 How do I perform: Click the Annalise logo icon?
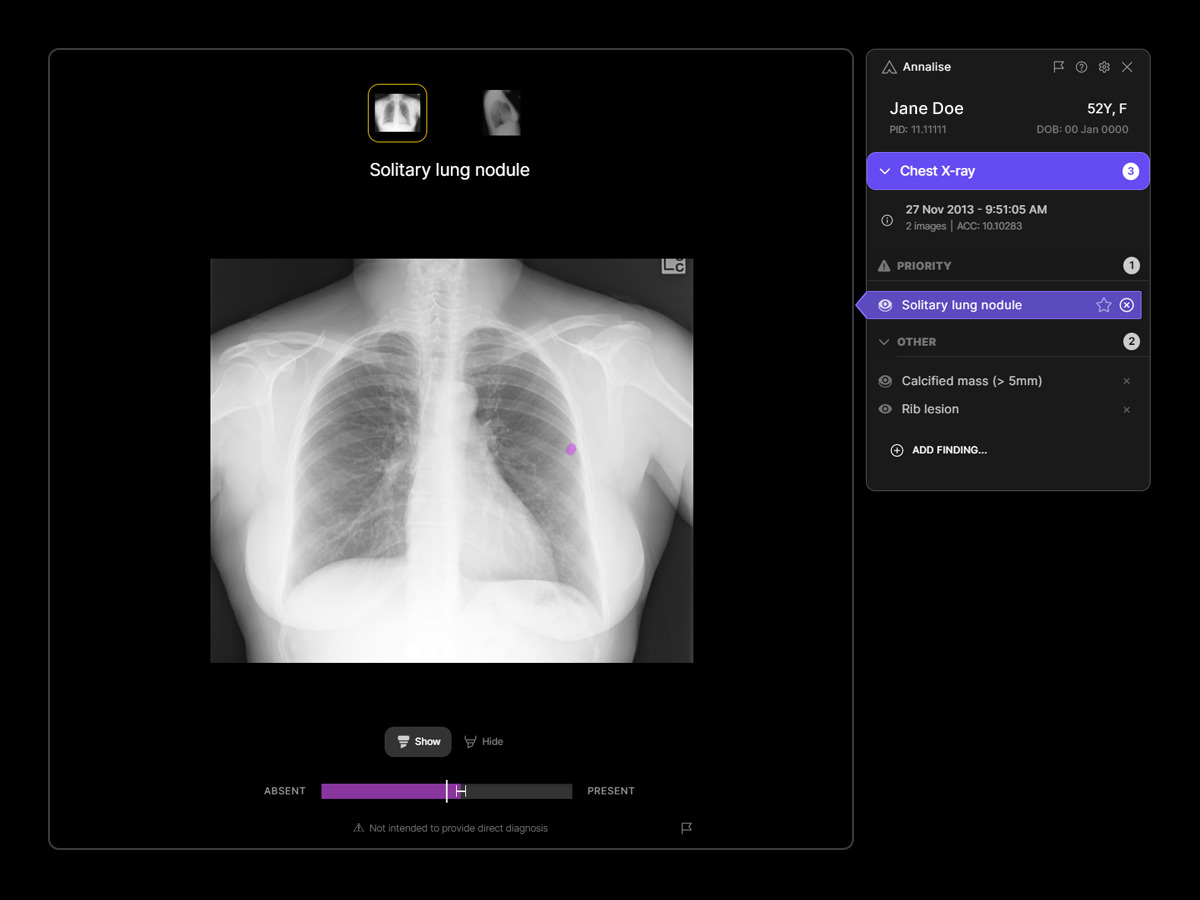pyautogui.click(x=888, y=67)
